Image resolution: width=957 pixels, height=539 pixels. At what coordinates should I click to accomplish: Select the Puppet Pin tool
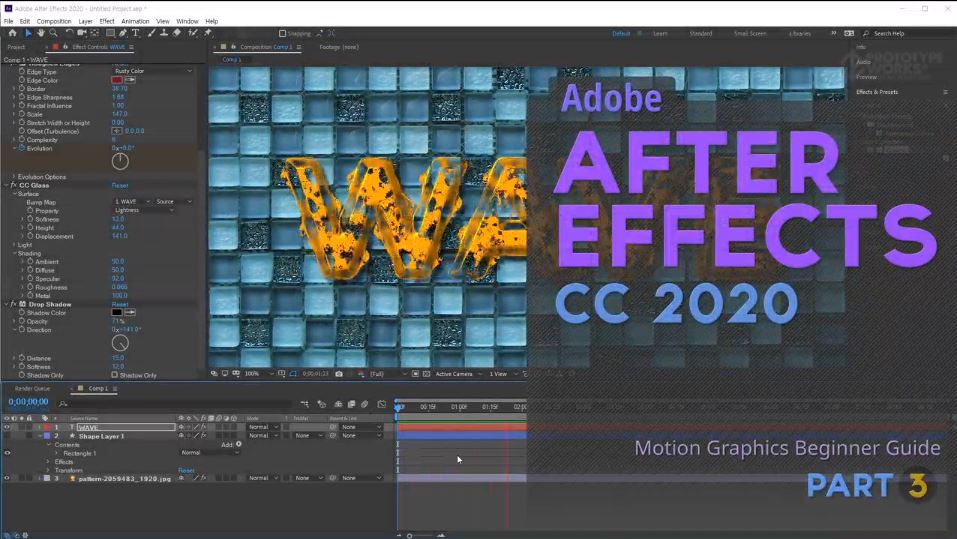tap(208, 33)
